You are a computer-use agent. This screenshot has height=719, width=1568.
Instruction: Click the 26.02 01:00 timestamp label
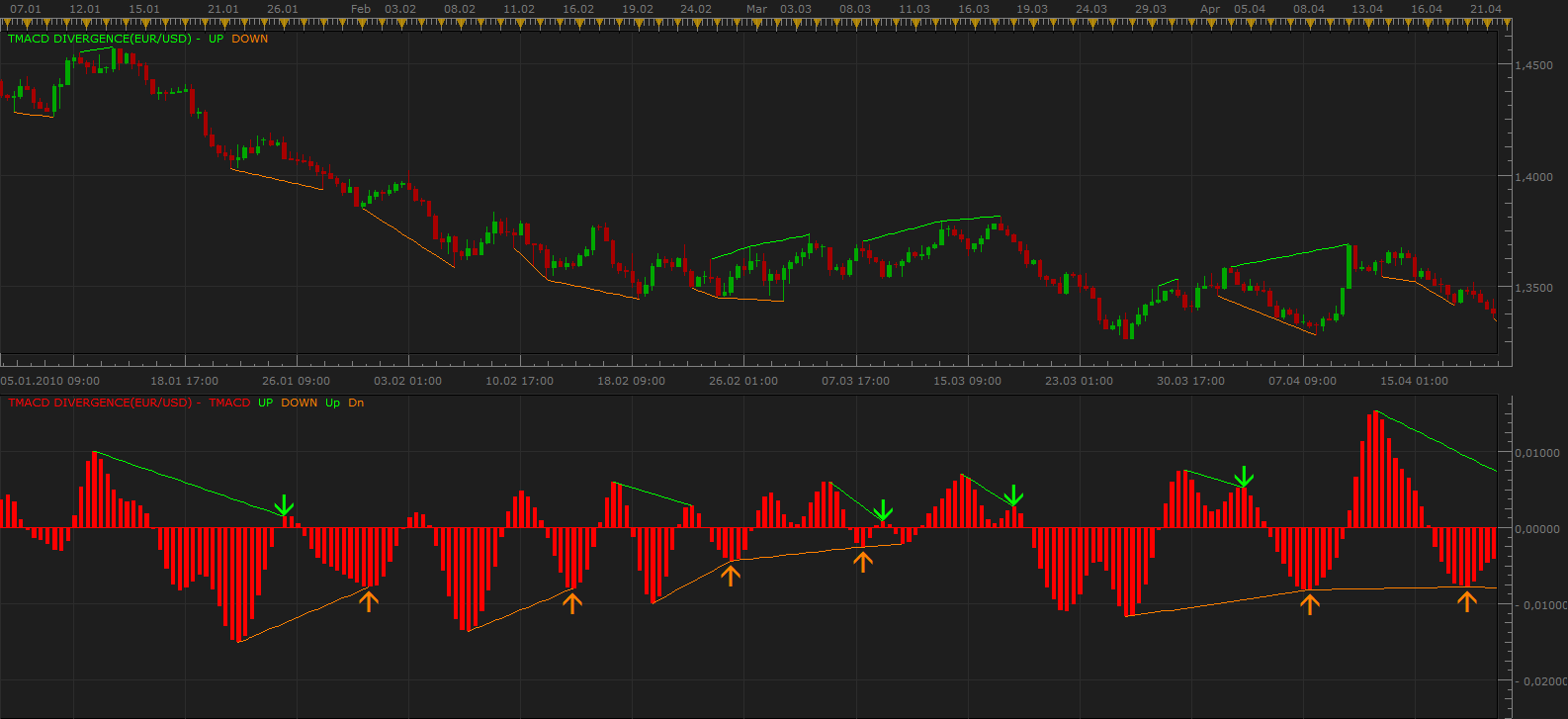click(x=743, y=381)
